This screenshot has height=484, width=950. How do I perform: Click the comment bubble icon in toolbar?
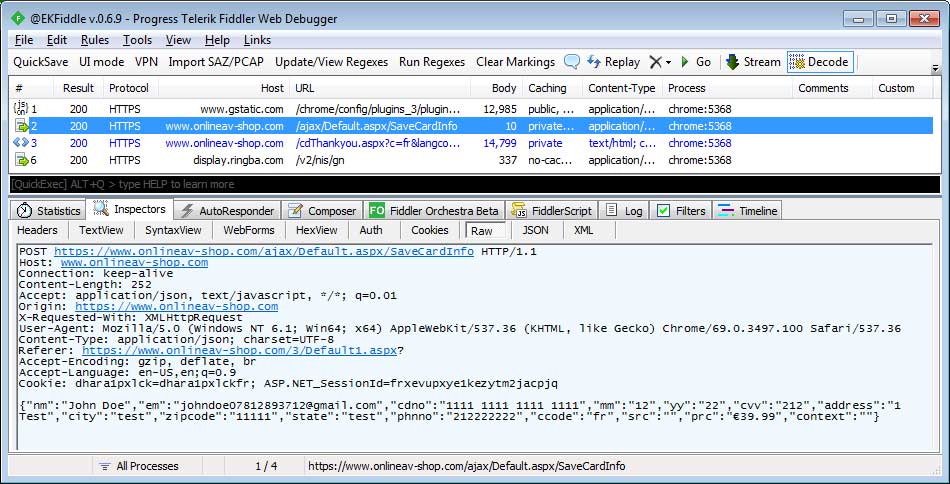(572, 62)
